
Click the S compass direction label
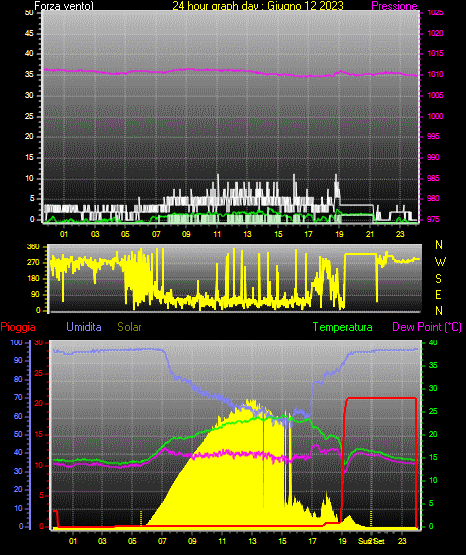tap(438, 279)
